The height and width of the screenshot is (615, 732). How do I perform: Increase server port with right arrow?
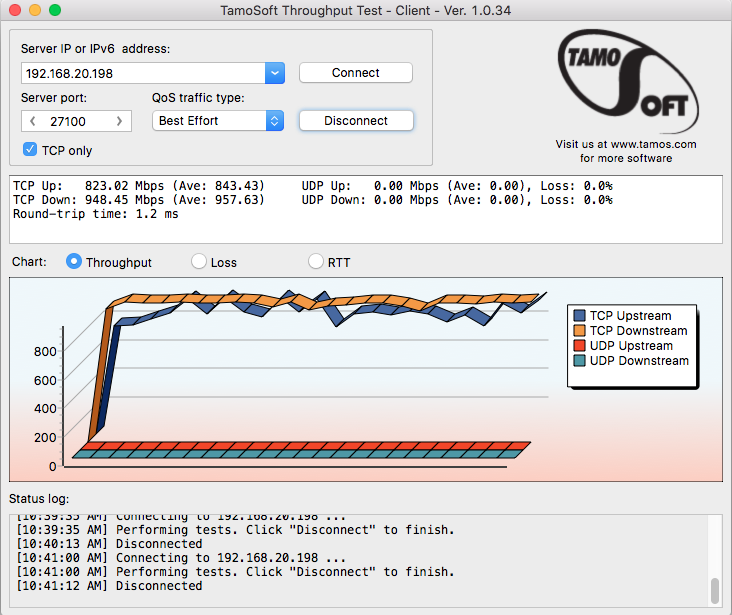pyautogui.click(x=120, y=121)
